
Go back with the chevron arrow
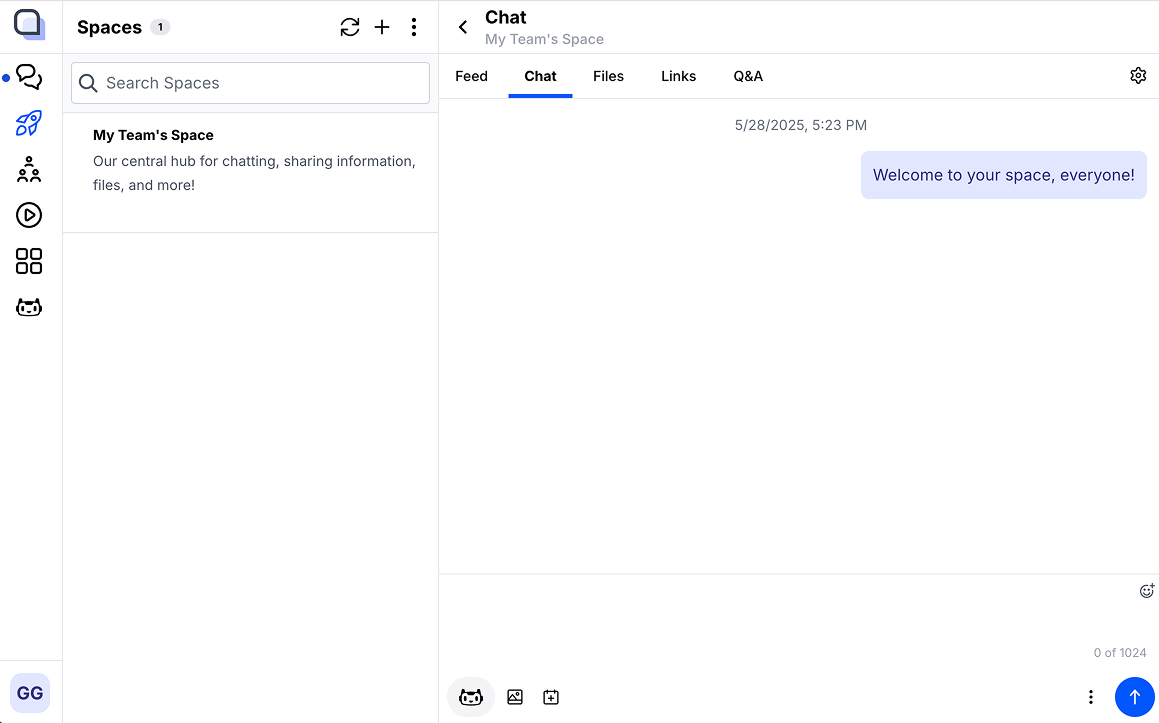point(463,27)
